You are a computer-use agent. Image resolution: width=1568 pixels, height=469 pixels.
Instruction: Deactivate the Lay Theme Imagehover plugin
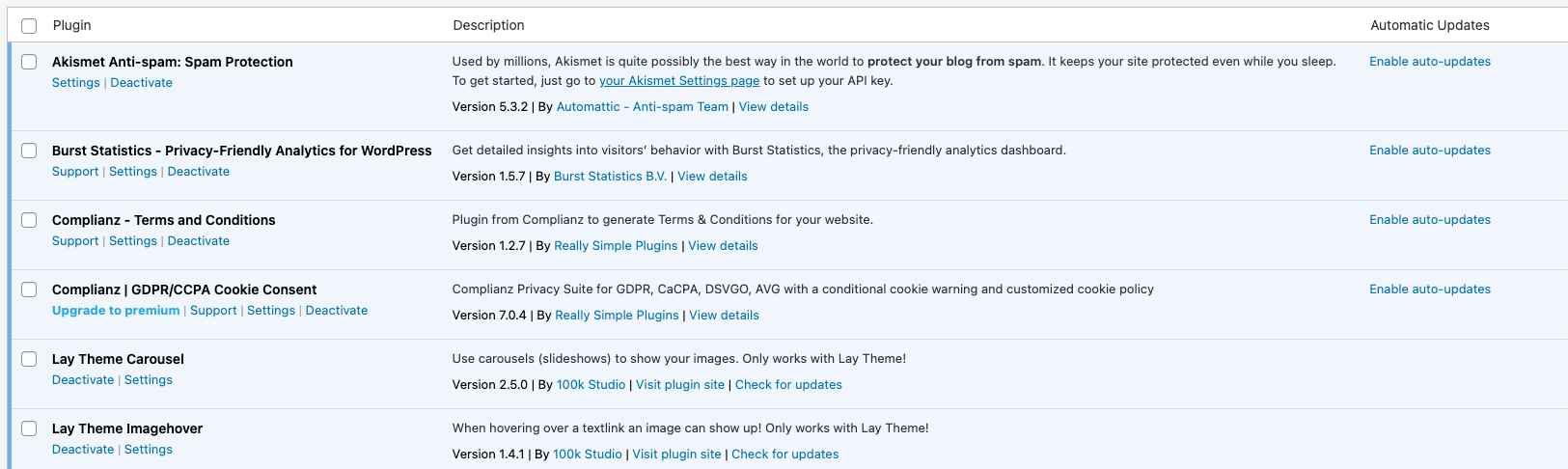tap(83, 450)
